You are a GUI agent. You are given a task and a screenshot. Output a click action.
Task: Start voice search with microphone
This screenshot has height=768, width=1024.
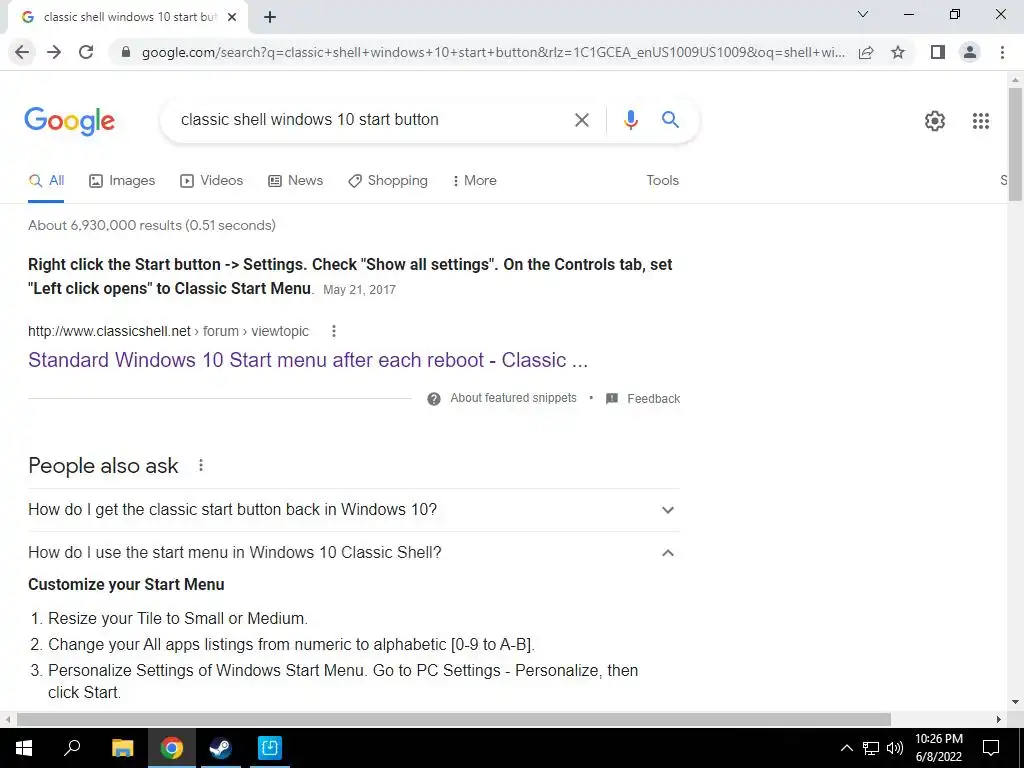click(x=630, y=120)
